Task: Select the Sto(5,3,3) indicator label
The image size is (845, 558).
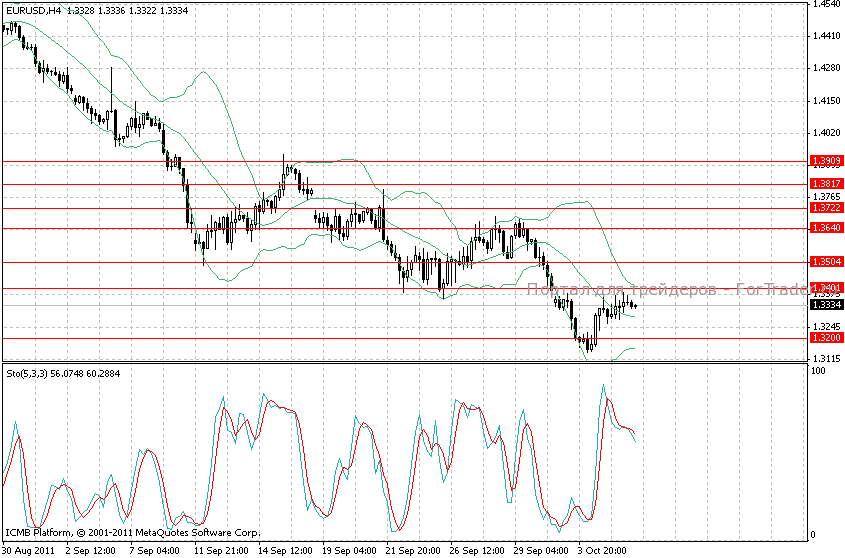Action: pos(27,372)
